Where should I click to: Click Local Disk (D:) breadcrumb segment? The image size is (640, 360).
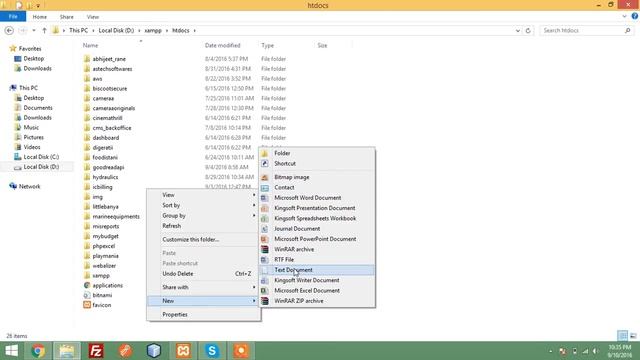point(116,31)
